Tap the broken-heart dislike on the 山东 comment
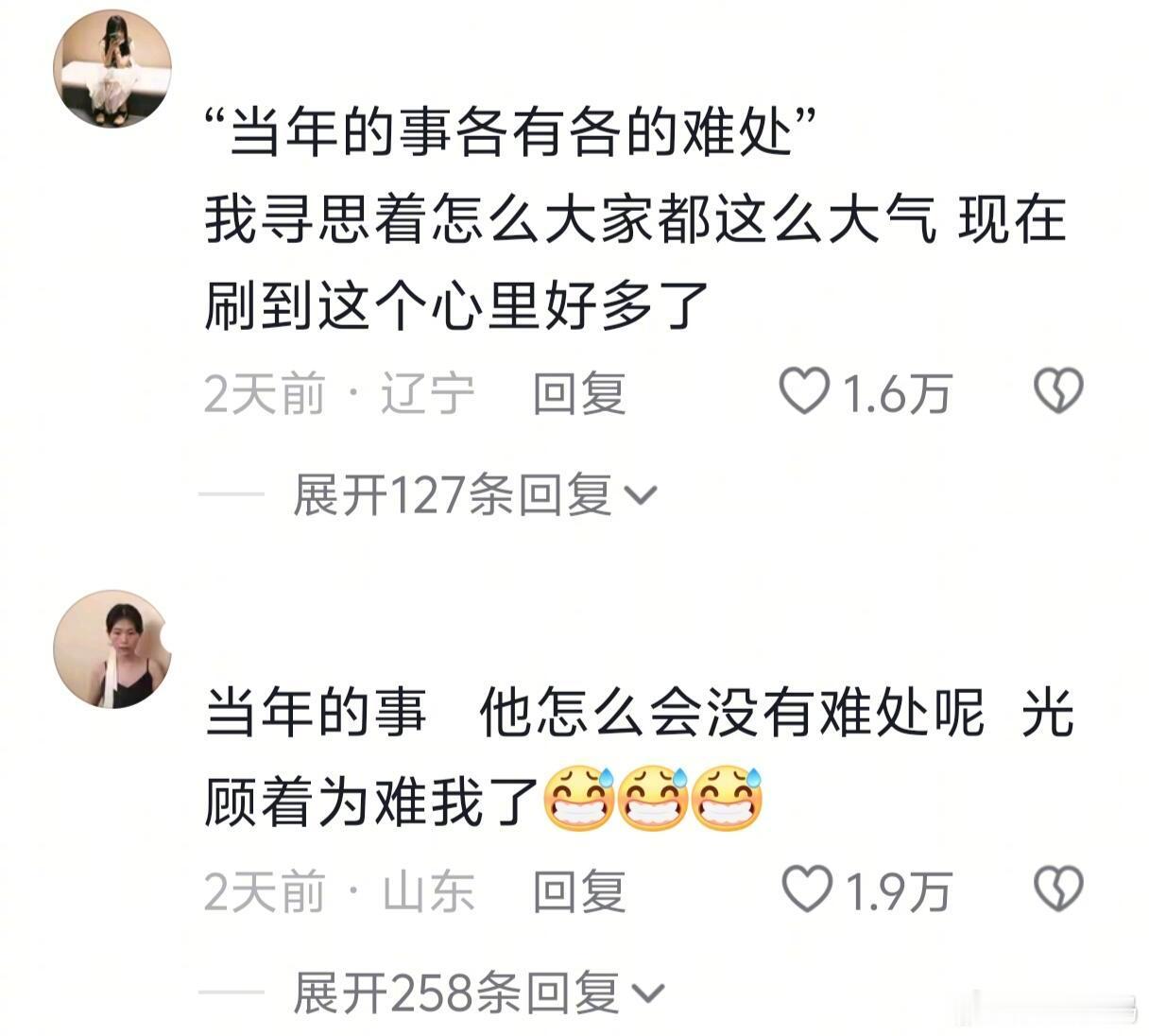The height and width of the screenshot is (1036, 1149). click(1058, 889)
